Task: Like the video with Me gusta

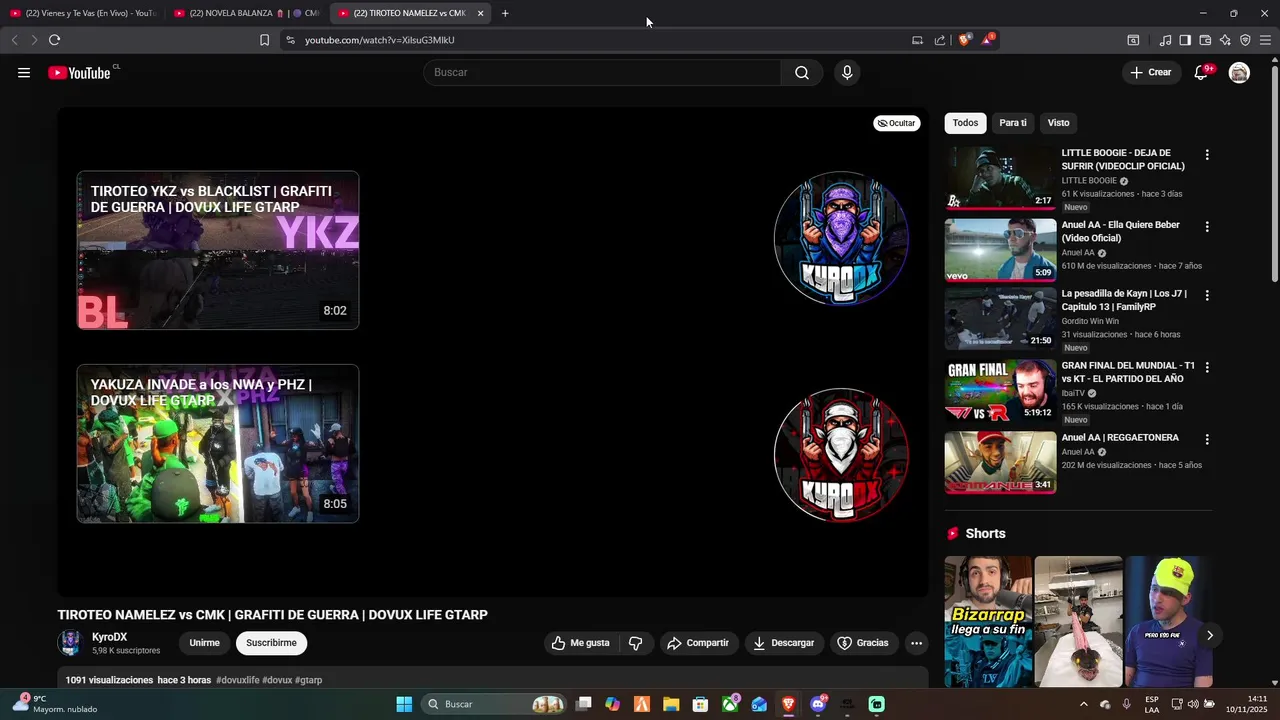Action: [x=581, y=643]
